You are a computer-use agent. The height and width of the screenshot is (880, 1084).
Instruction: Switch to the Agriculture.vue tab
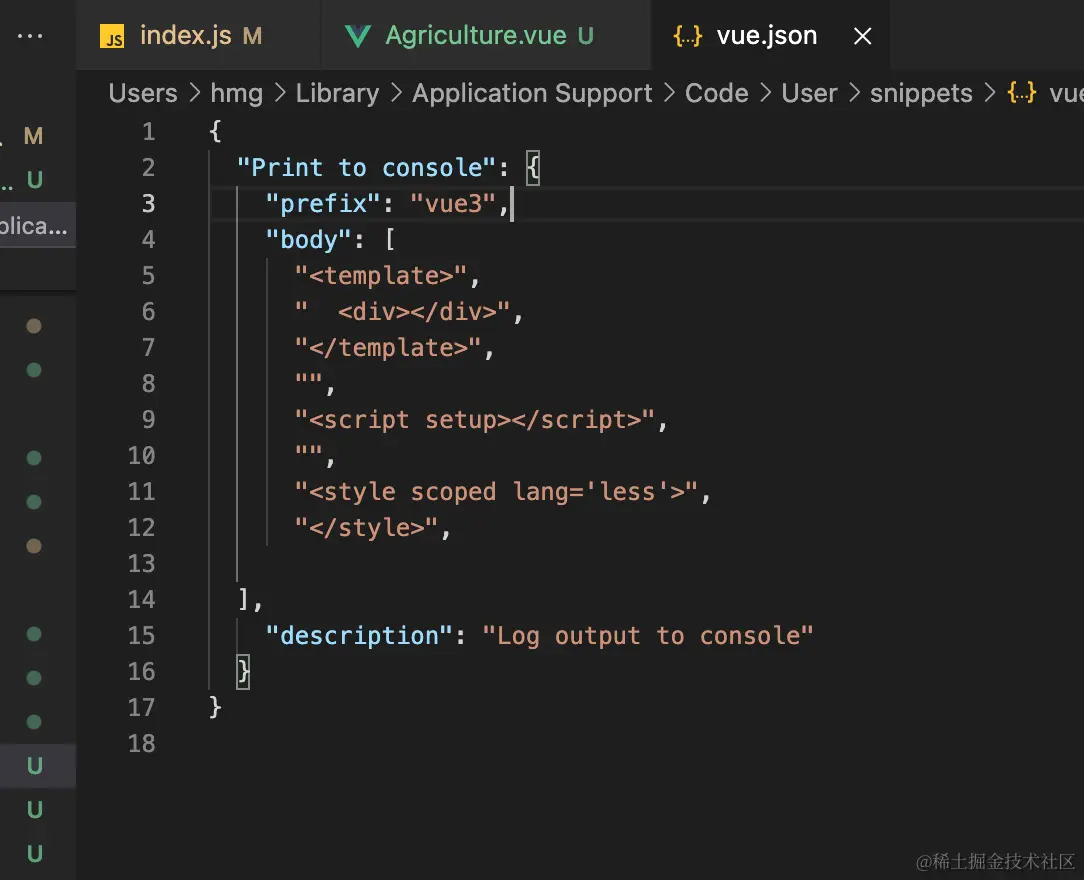[x=487, y=35]
